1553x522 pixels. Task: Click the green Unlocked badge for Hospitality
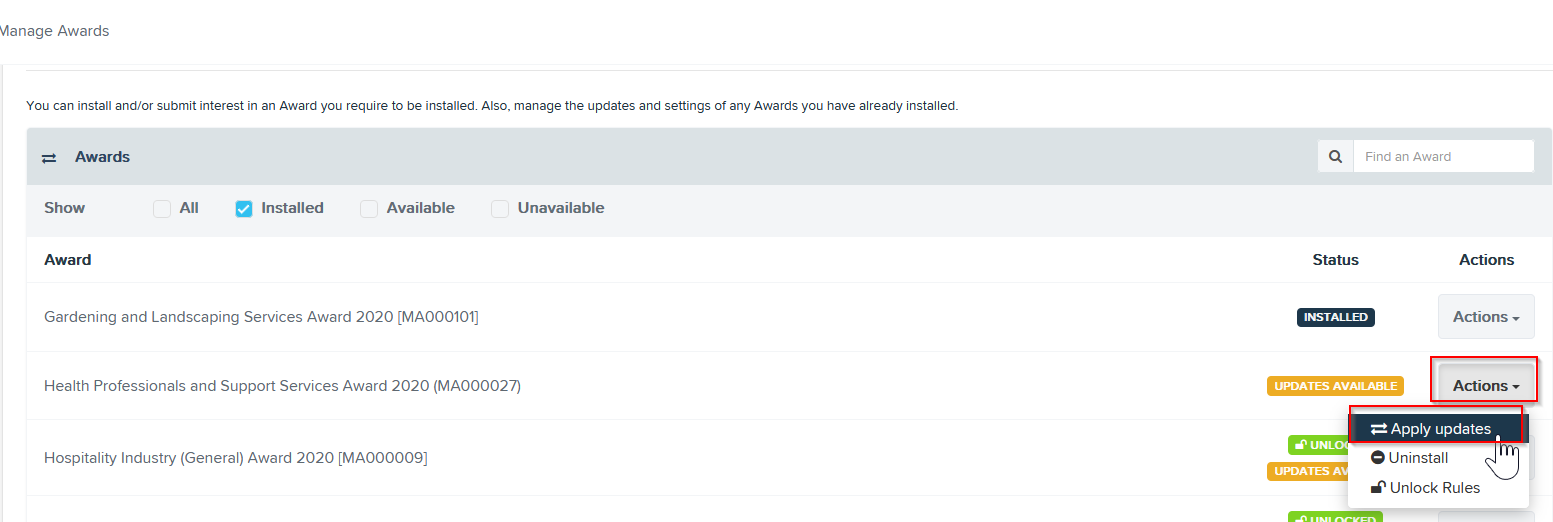(1318, 445)
